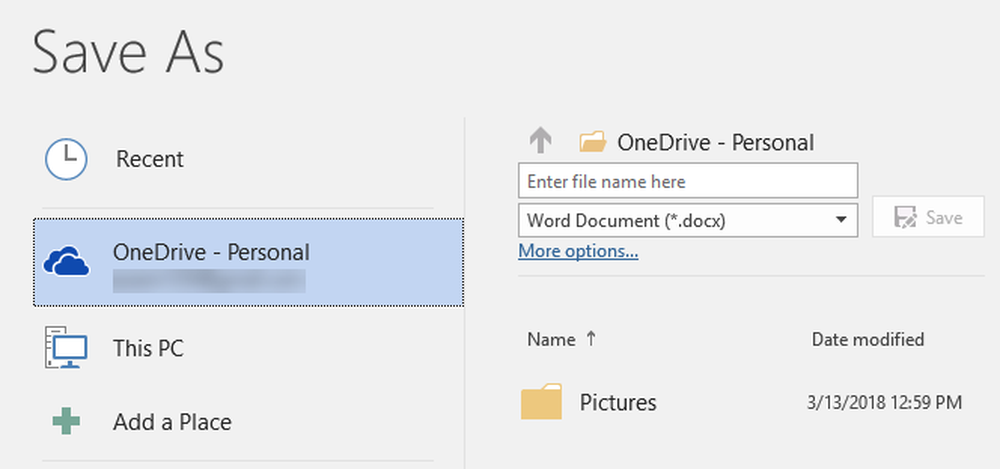The width and height of the screenshot is (1000, 469).
Task: Click the green plus Add a Place icon
Action: tap(66, 422)
